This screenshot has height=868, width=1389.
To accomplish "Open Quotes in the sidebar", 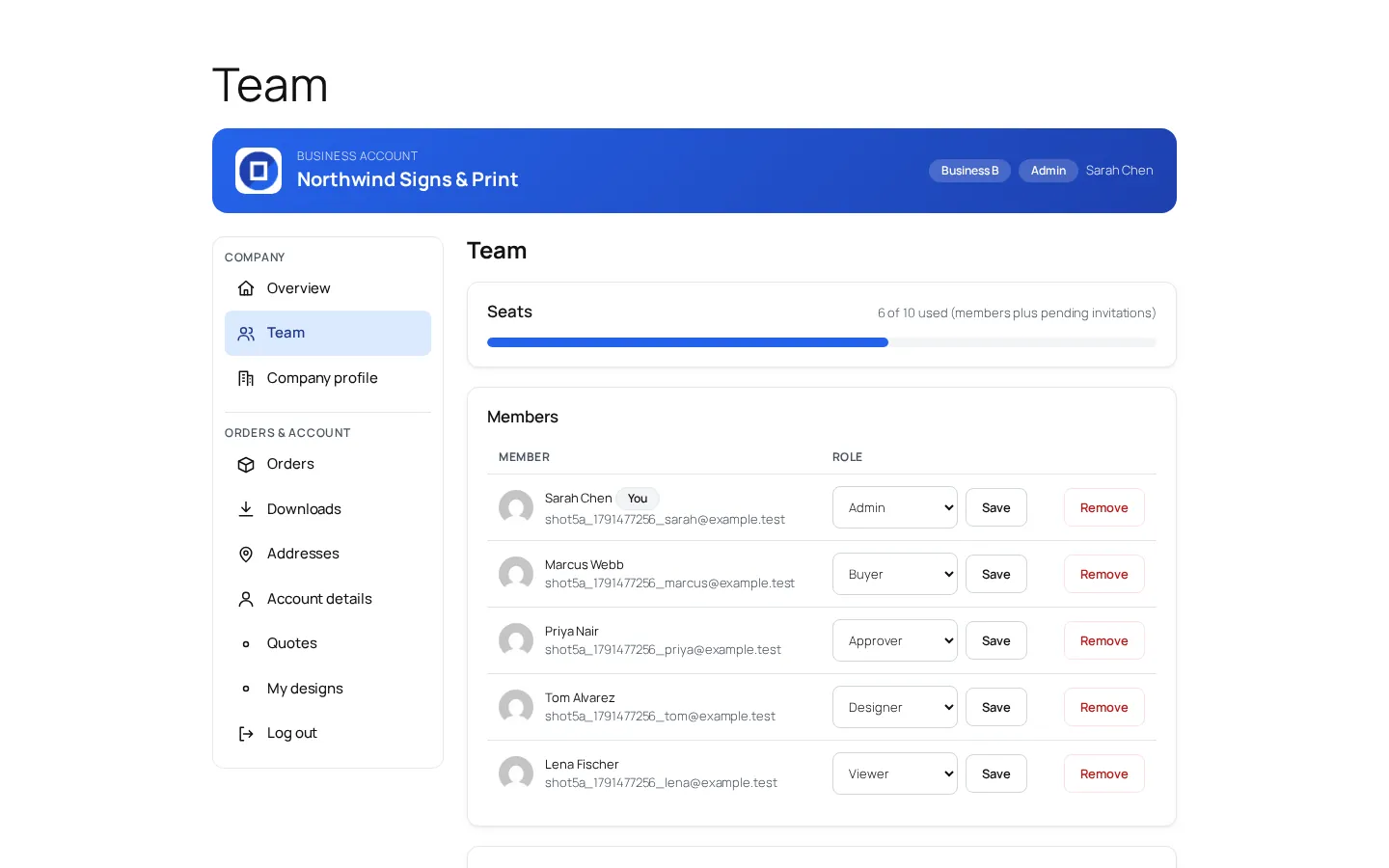I will (328, 643).
